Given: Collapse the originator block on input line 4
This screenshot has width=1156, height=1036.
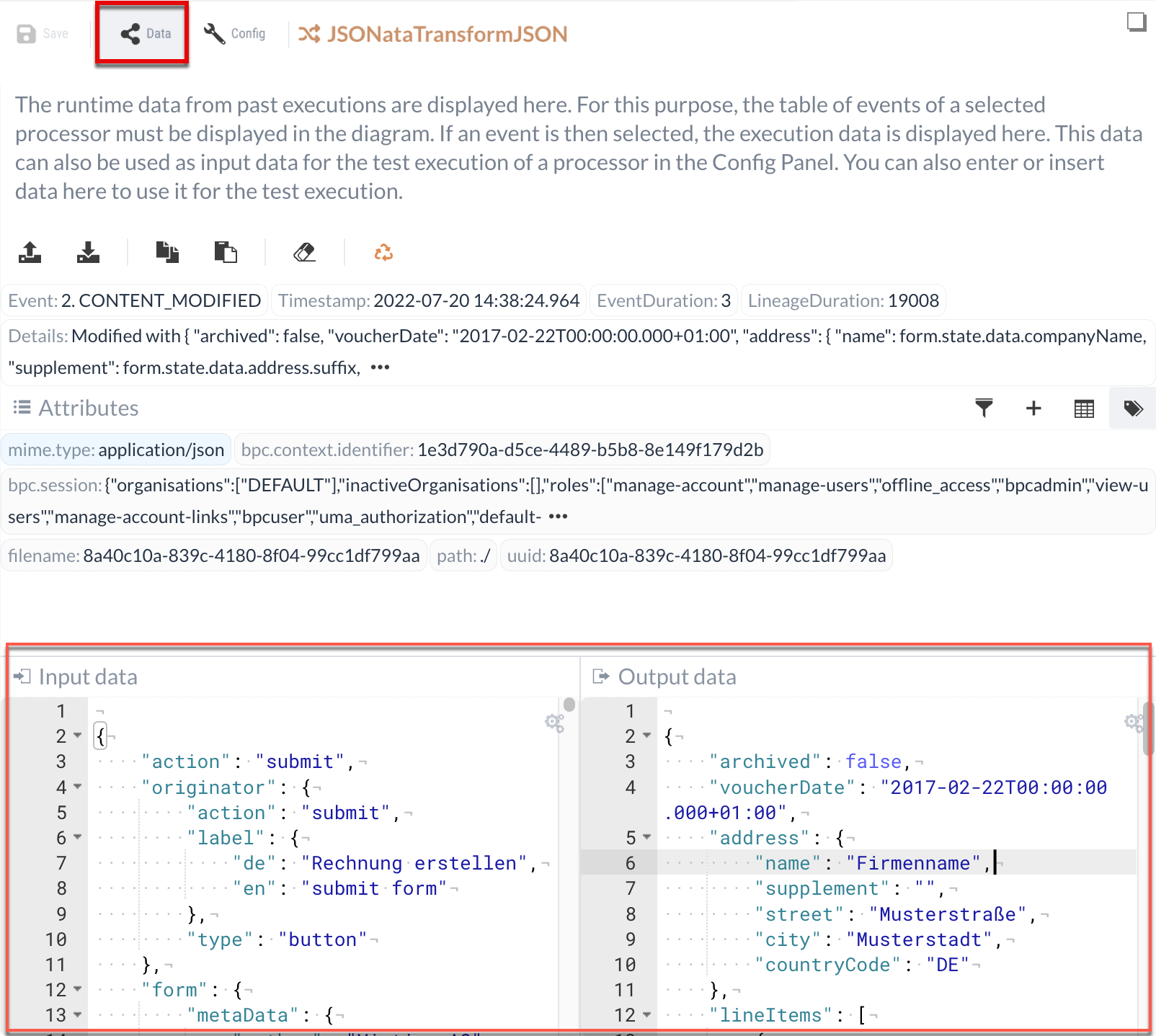Looking at the screenshot, I should (77, 787).
